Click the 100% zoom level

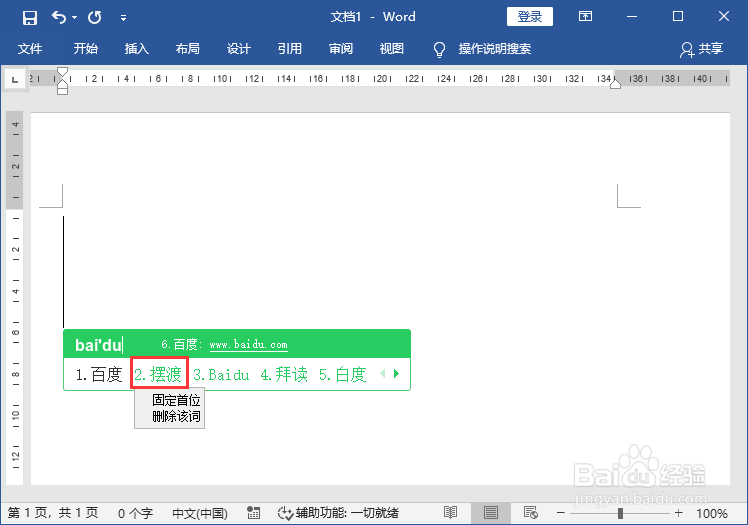(x=712, y=514)
